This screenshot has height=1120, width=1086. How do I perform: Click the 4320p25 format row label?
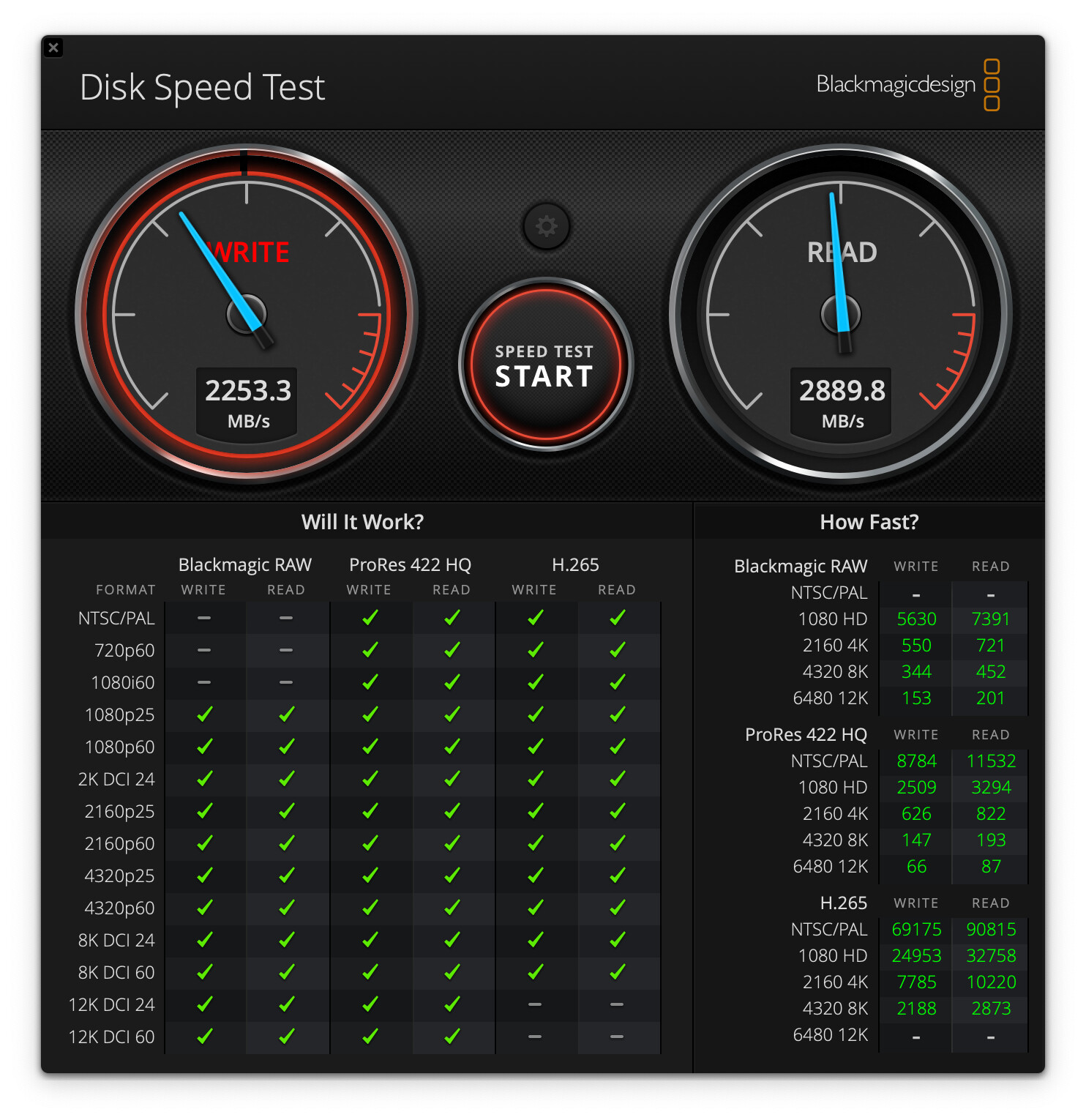coord(120,876)
